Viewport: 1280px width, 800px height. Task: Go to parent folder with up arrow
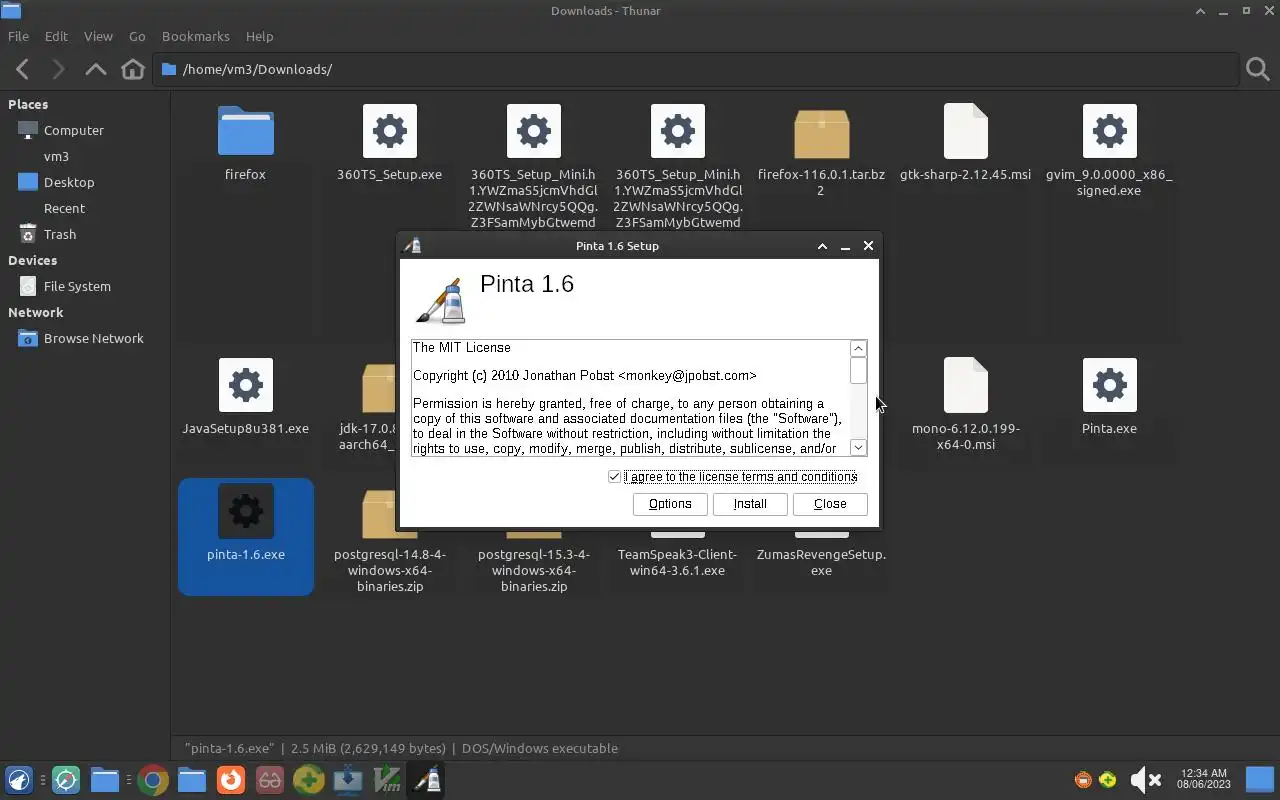(x=96, y=69)
